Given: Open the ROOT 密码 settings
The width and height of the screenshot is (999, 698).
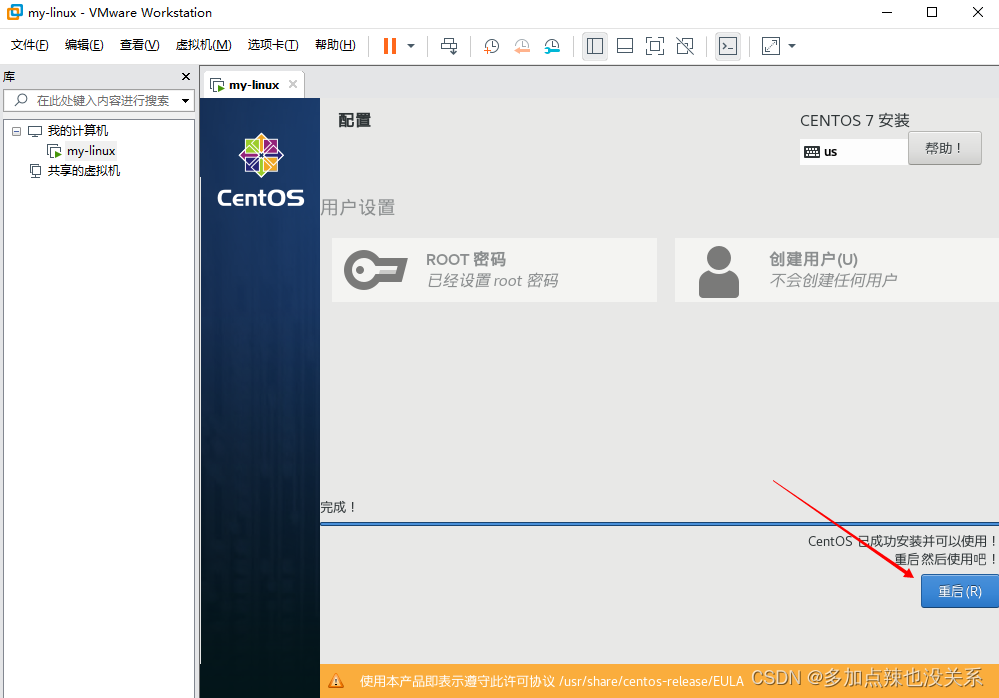Looking at the screenshot, I should [494, 270].
